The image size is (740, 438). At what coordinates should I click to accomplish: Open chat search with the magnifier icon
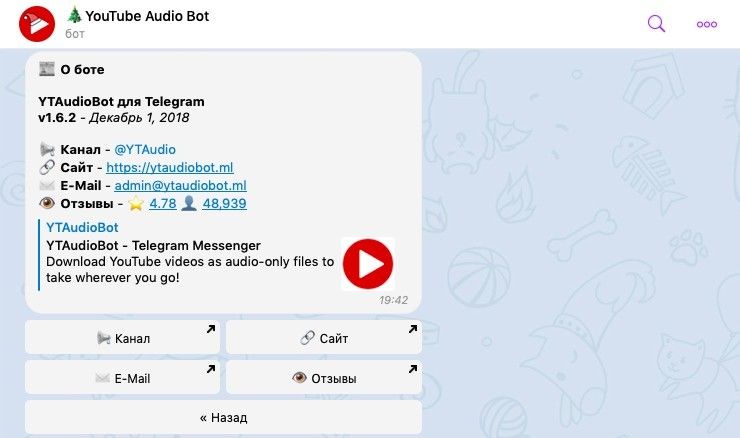[656, 24]
